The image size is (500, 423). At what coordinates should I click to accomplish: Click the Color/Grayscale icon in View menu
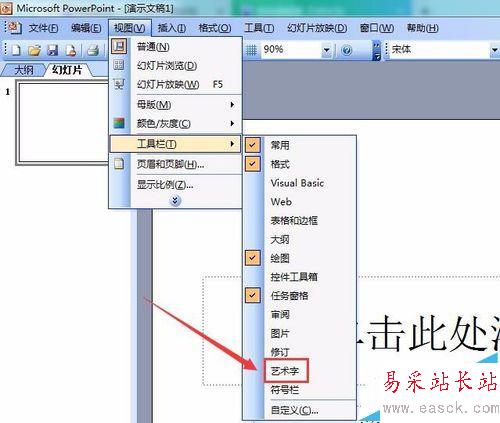(119, 123)
